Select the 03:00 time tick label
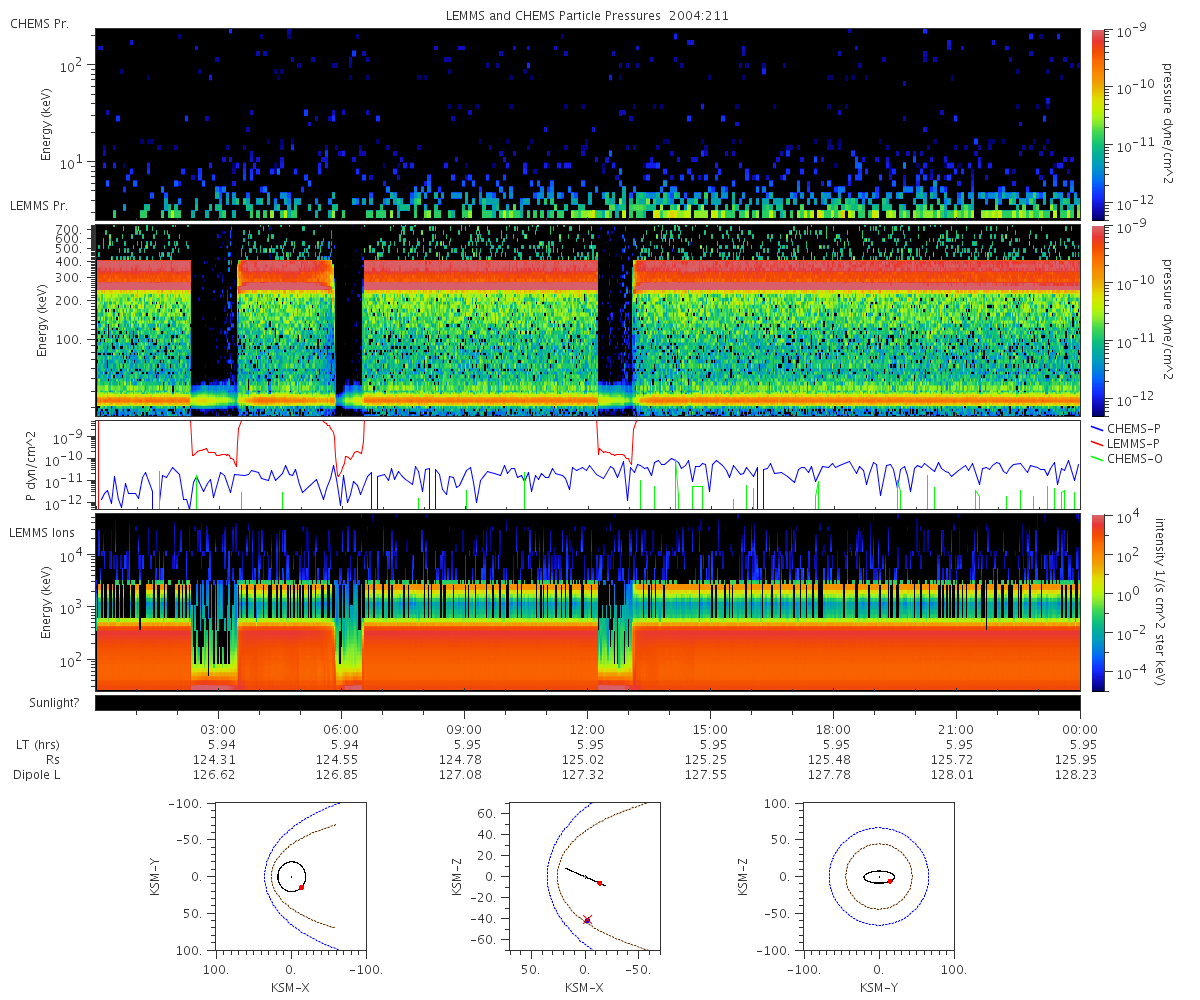 click(x=218, y=729)
